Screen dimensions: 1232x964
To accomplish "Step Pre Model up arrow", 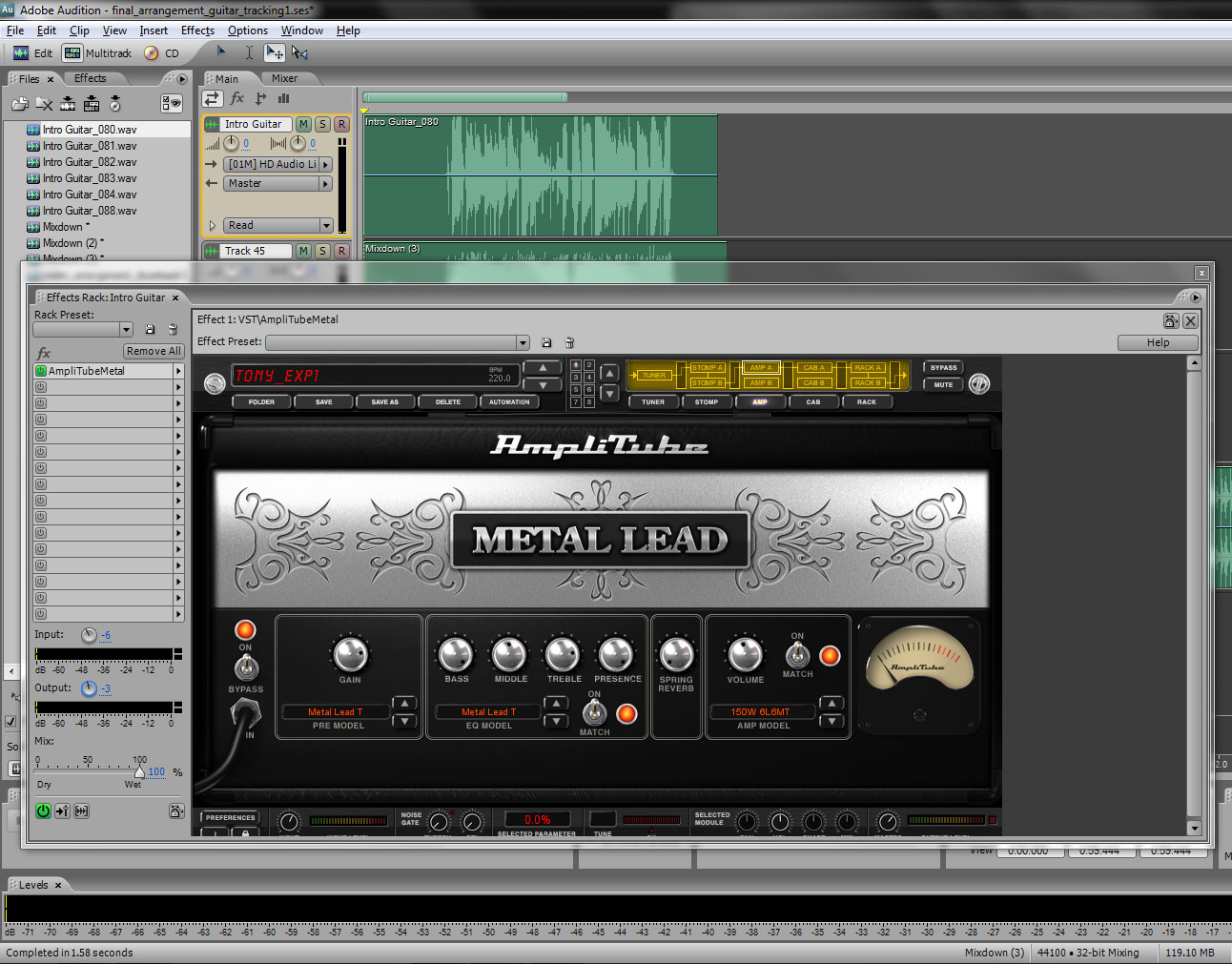I will [x=405, y=704].
